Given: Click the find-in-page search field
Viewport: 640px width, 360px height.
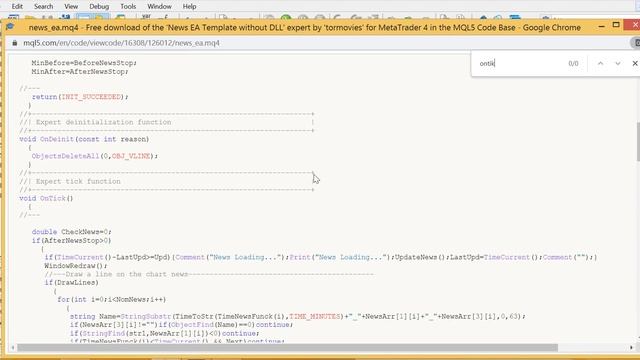Looking at the screenshot, I should coord(520,63).
